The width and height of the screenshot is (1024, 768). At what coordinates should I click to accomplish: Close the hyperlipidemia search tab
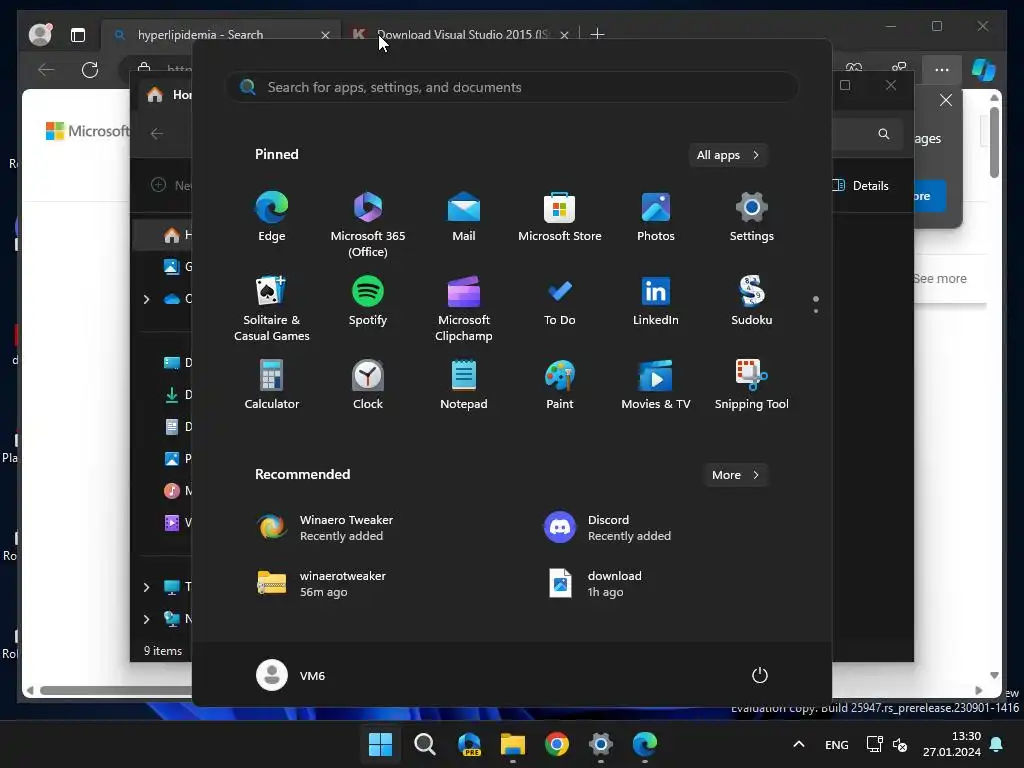tap(325, 35)
